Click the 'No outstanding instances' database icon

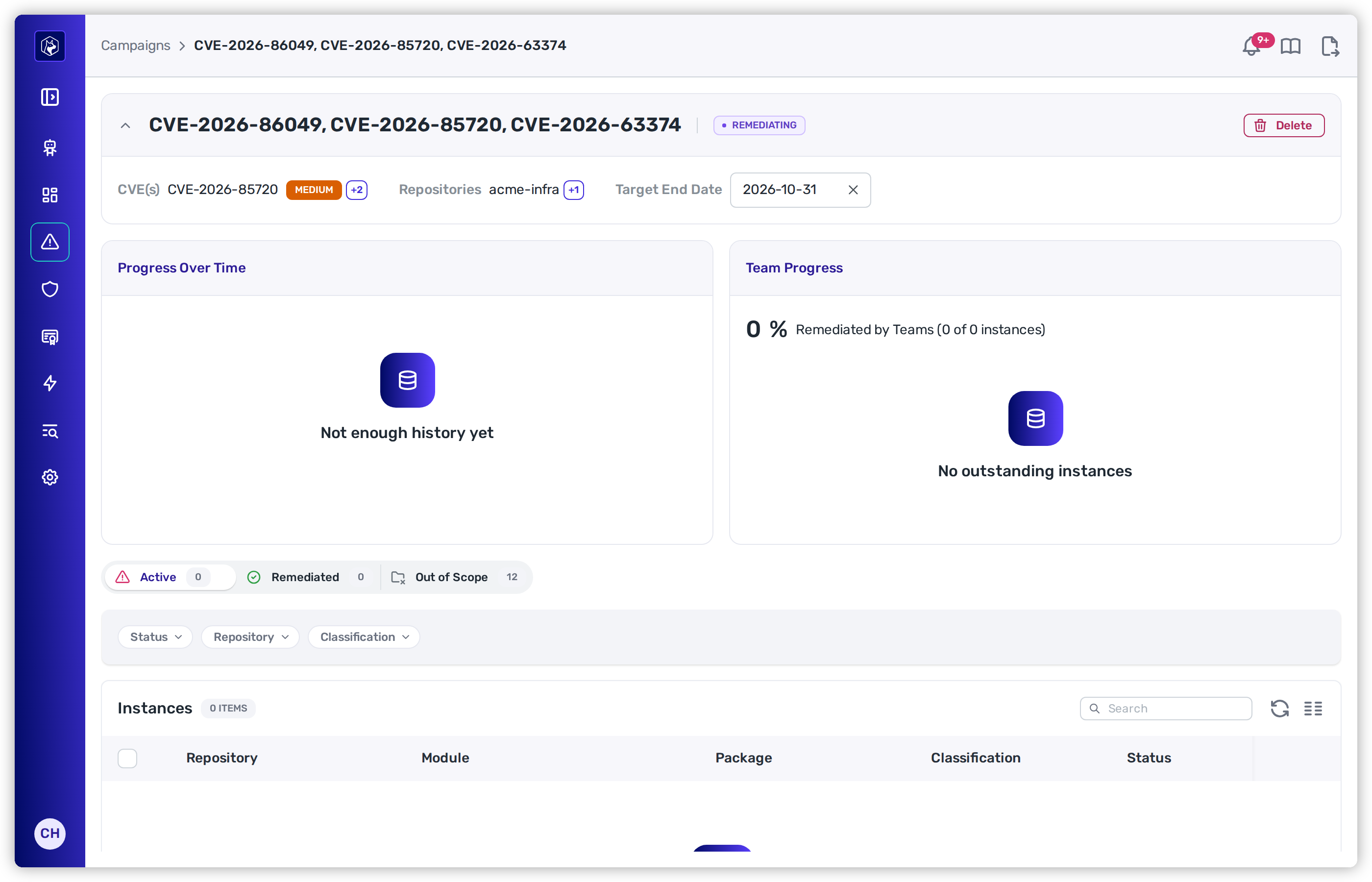coord(1035,418)
